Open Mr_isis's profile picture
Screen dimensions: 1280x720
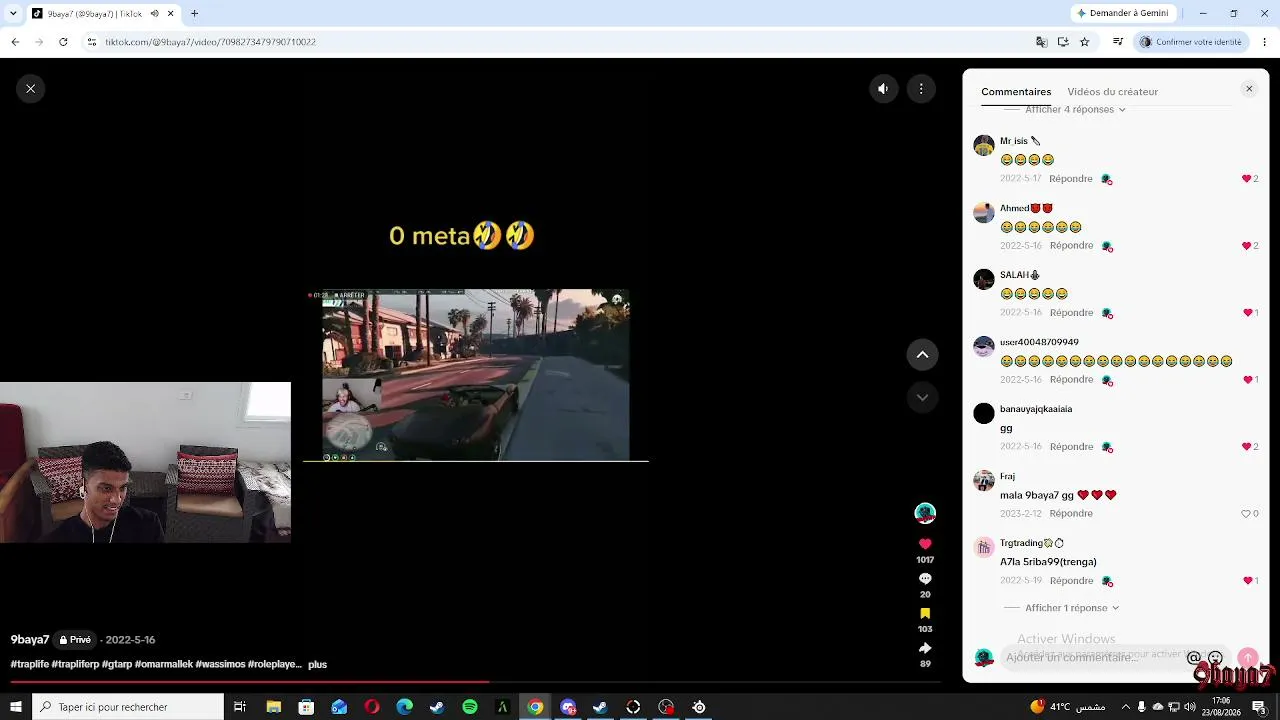tap(984, 145)
